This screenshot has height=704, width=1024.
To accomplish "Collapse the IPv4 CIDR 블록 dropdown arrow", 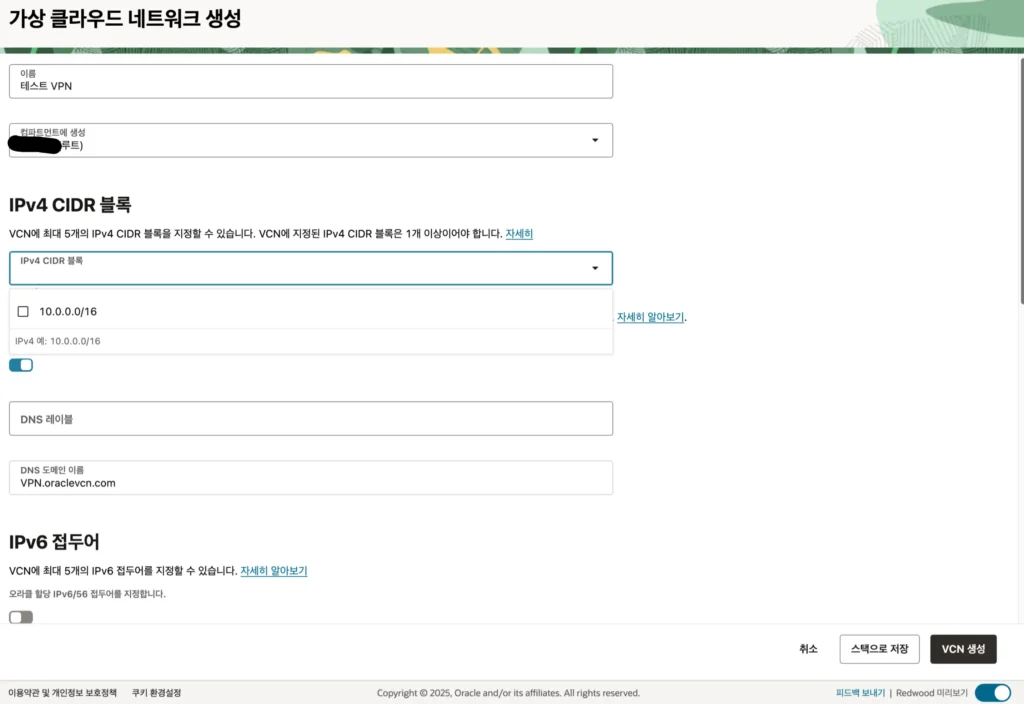I will click(x=595, y=268).
